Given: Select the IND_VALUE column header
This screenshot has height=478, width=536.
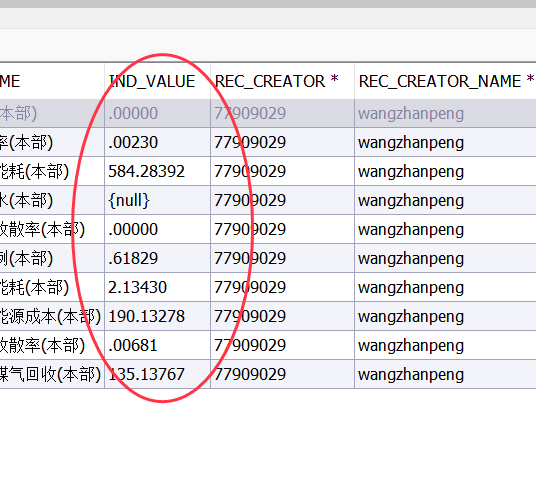Looking at the screenshot, I should tap(158, 81).
